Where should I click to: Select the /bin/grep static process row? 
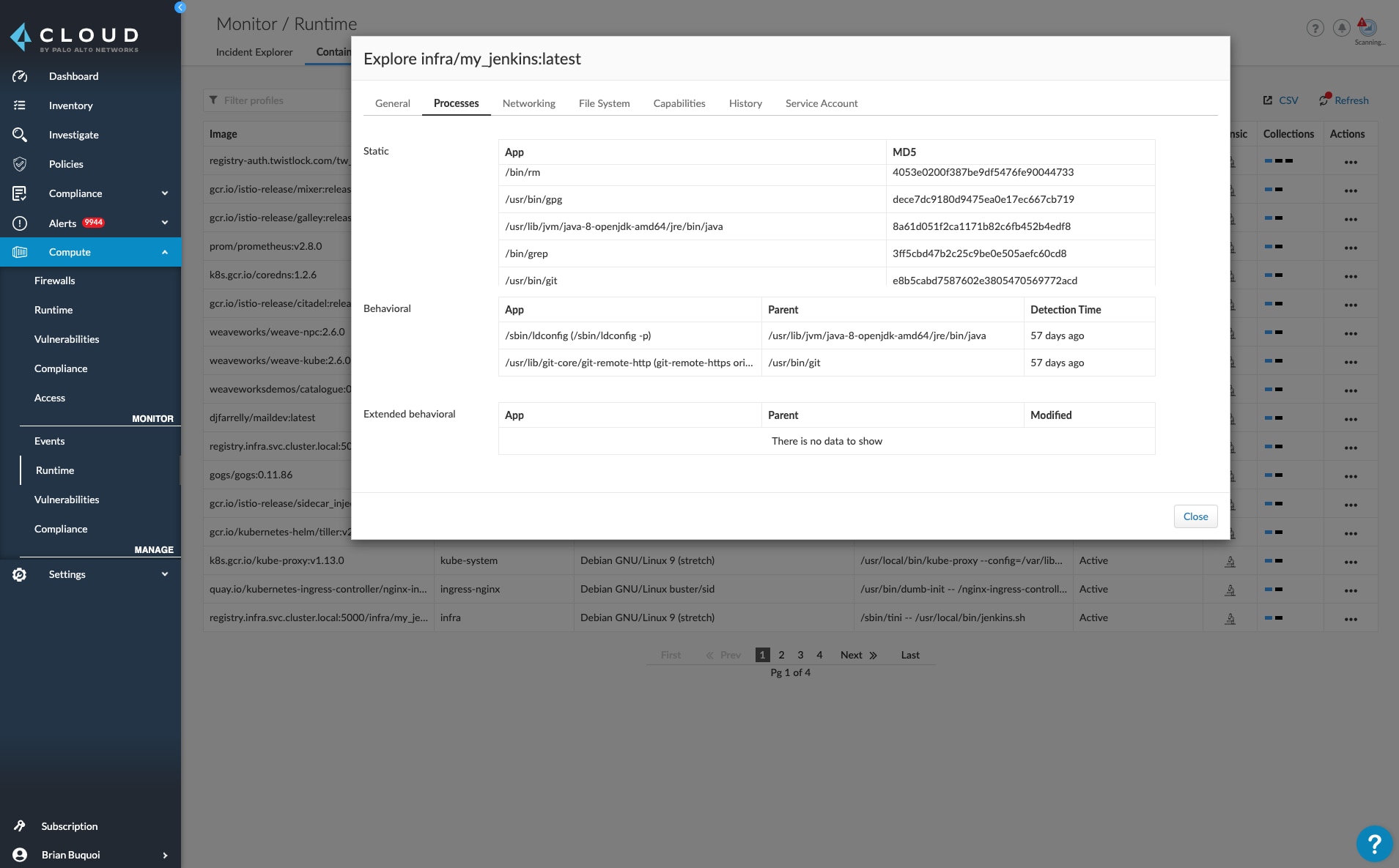(827, 253)
